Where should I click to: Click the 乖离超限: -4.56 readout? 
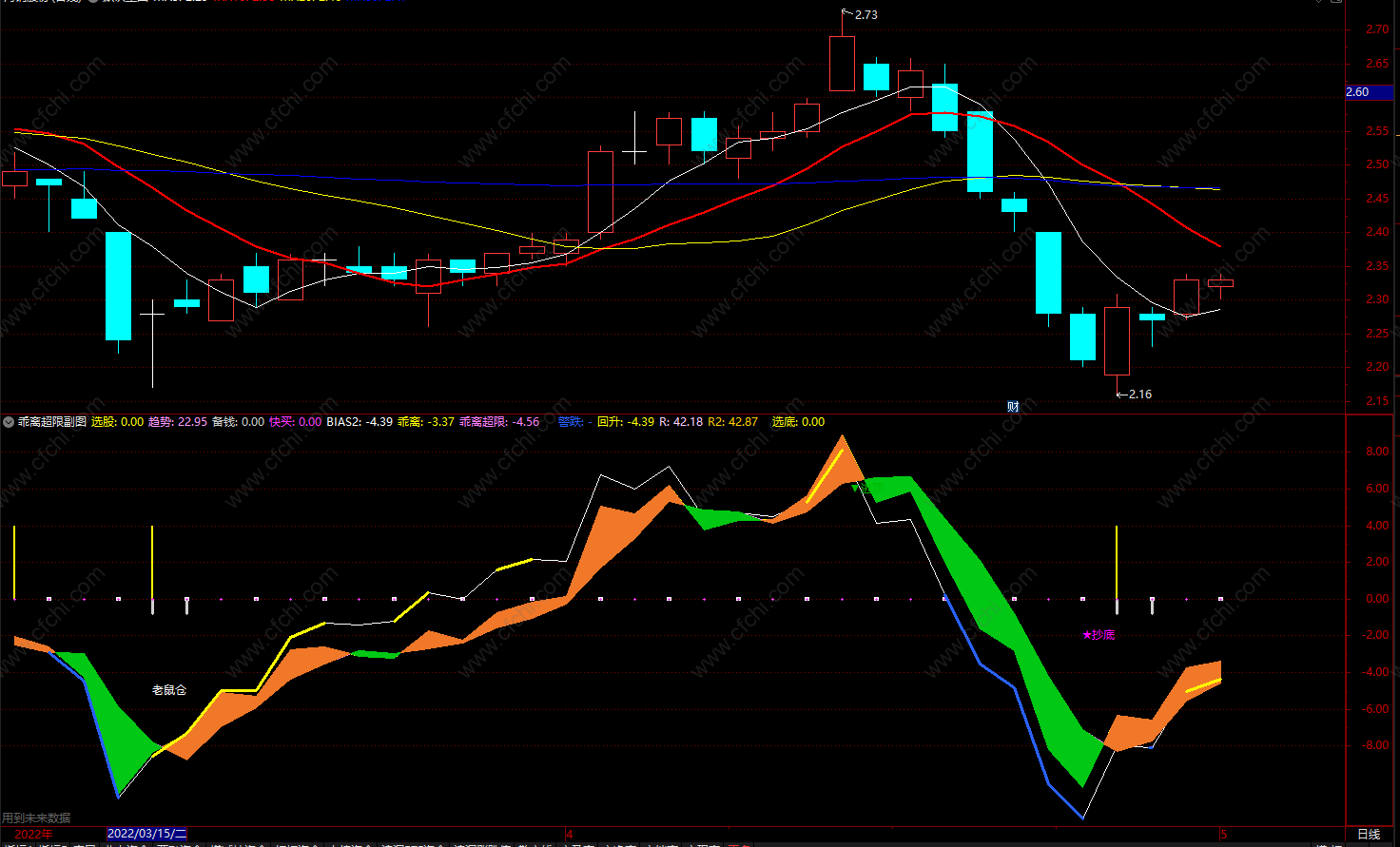[499, 422]
